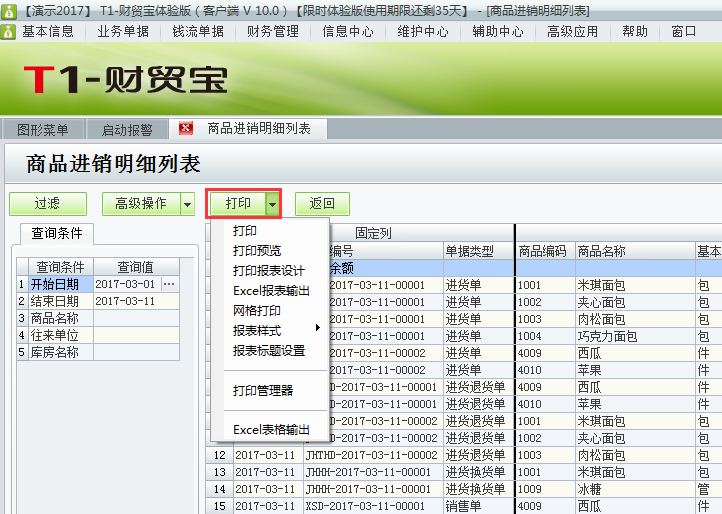
Task: Click the 开始日期 value 2017-03-01
Action: [x=127, y=284]
